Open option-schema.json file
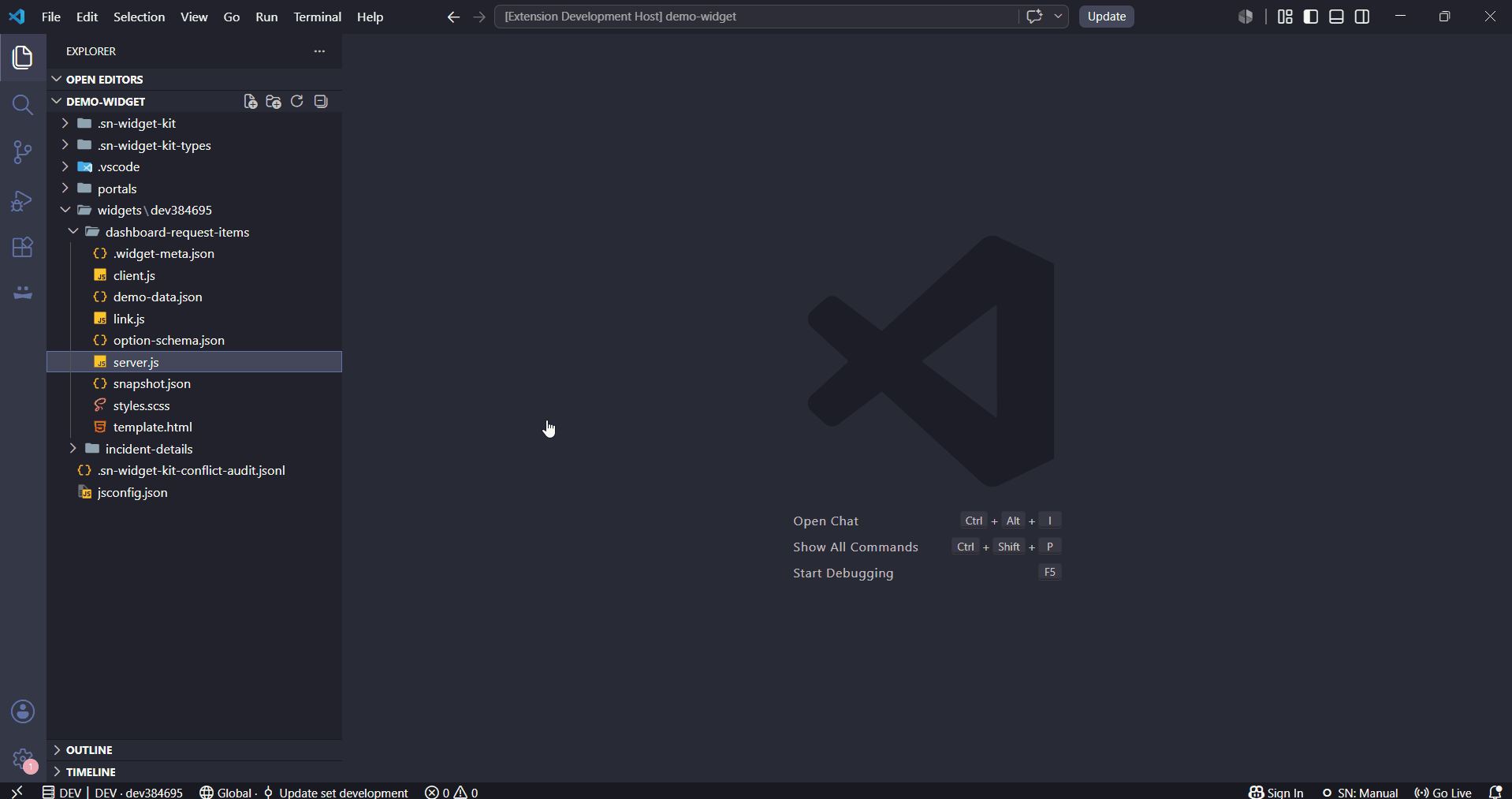Viewport: 1512px width, 799px height. 195,340
